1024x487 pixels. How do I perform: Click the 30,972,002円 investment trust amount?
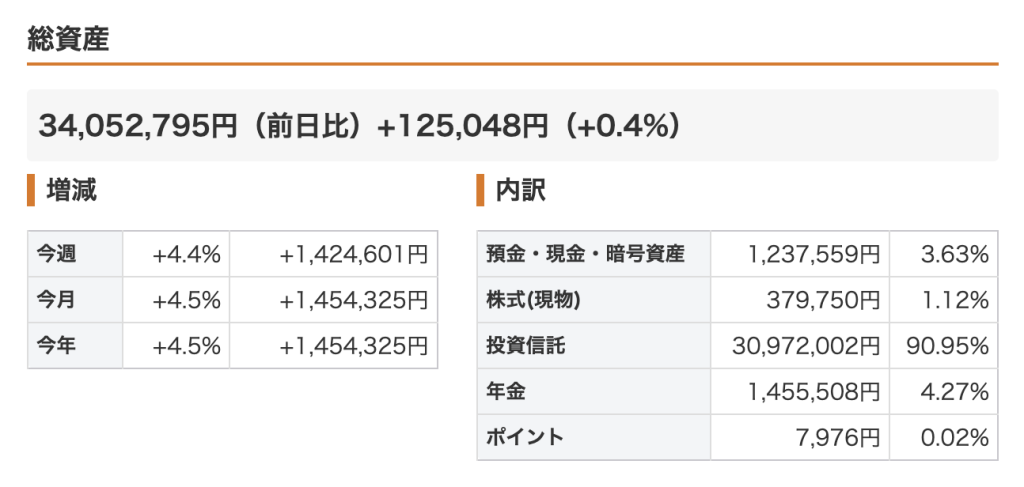tap(806, 346)
